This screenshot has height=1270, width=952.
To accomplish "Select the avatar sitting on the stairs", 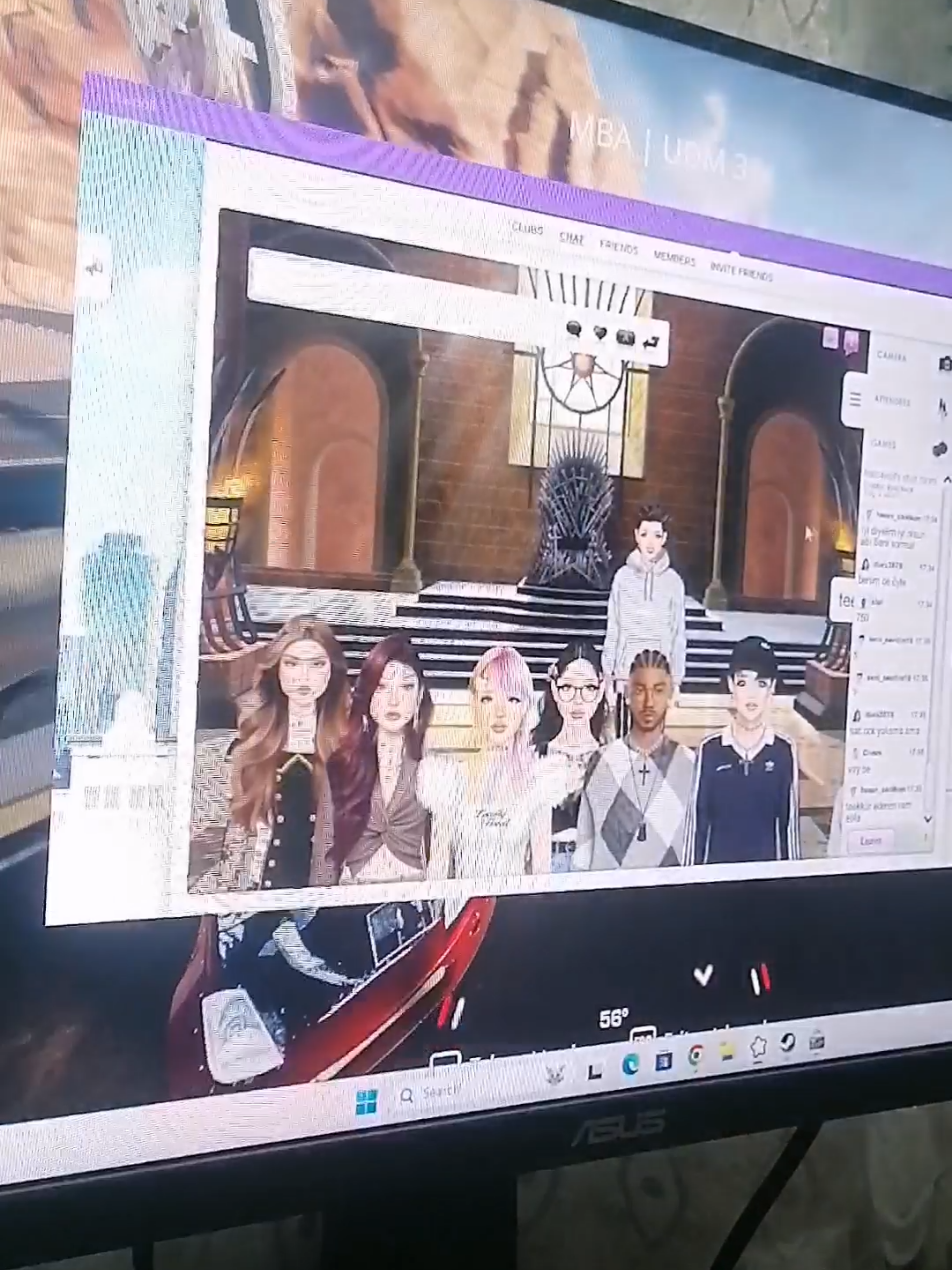I will coord(648,592).
